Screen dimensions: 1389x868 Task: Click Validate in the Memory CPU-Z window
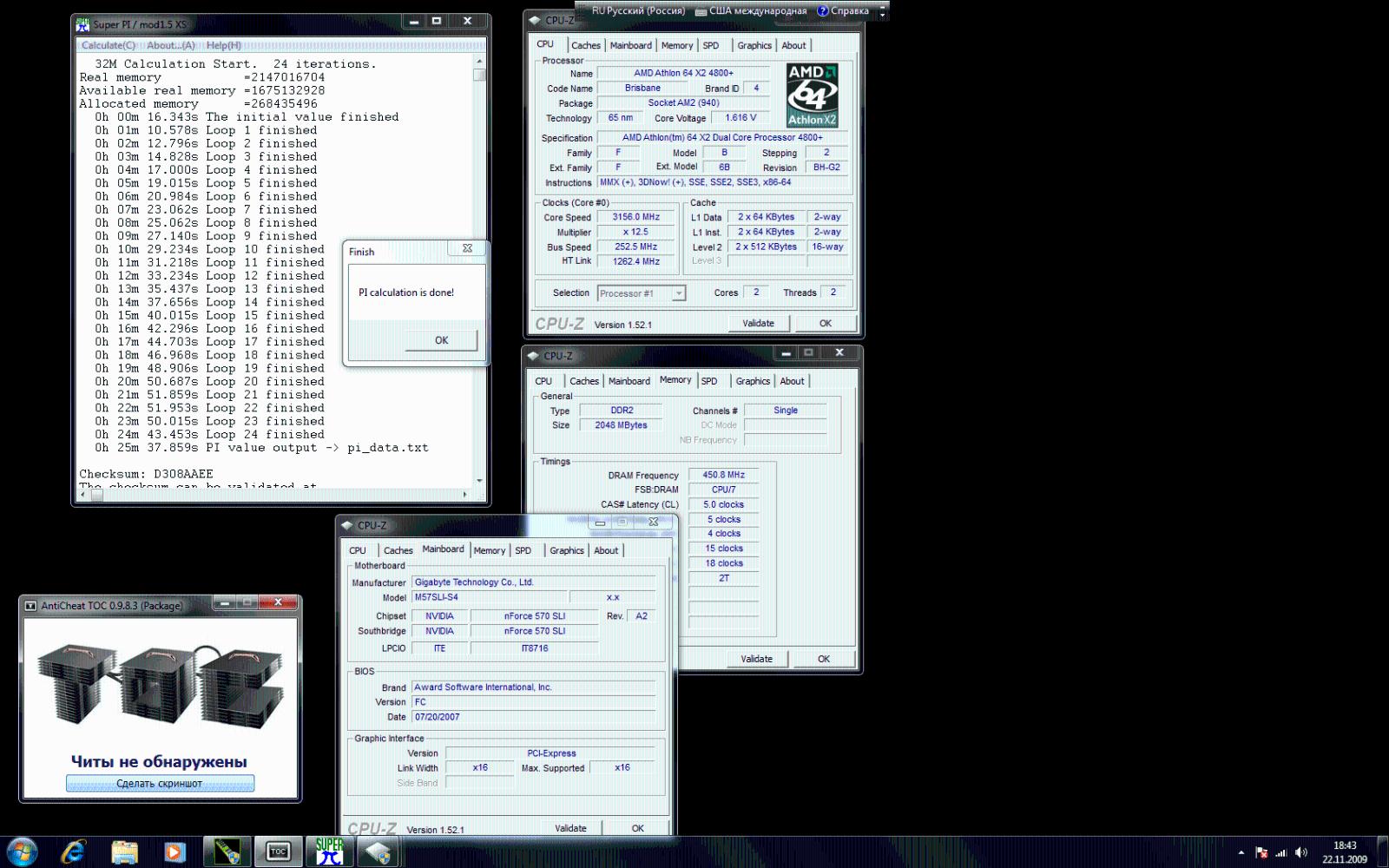pyautogui.click(x=756, y=659)
